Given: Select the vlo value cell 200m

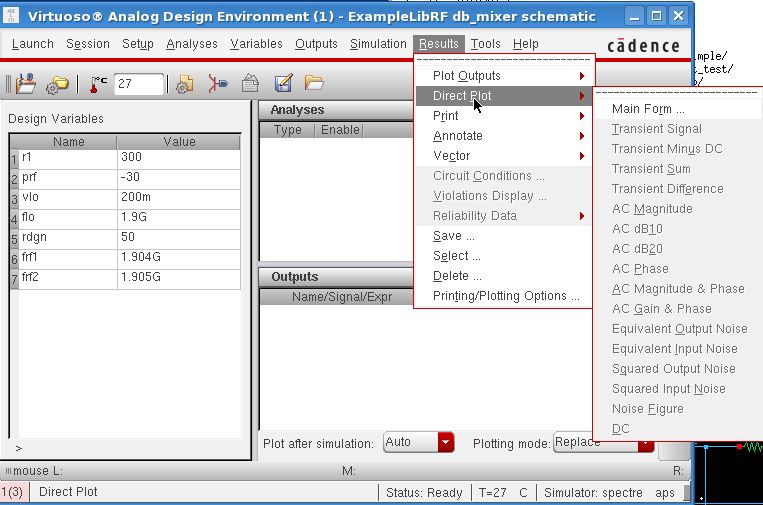Looking at the screenshot, I should click(179, 198).
